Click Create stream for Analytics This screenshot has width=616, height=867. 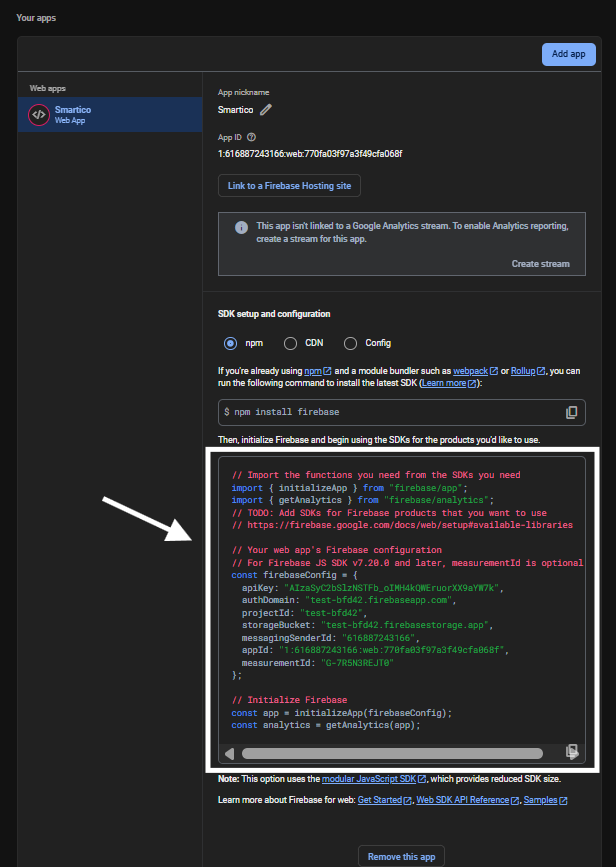pos(540,264)
